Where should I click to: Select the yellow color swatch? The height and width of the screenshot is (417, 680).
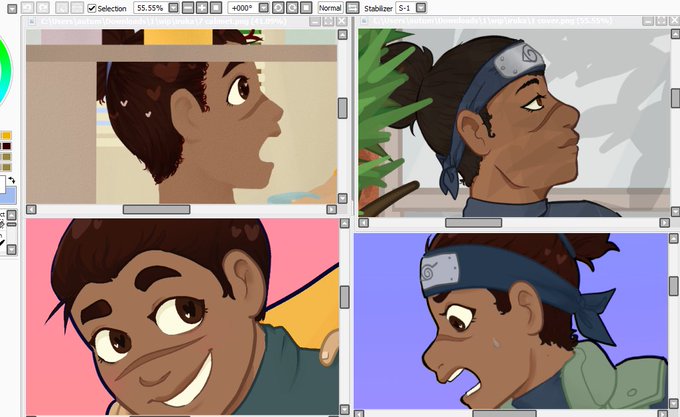coord(7,136)
